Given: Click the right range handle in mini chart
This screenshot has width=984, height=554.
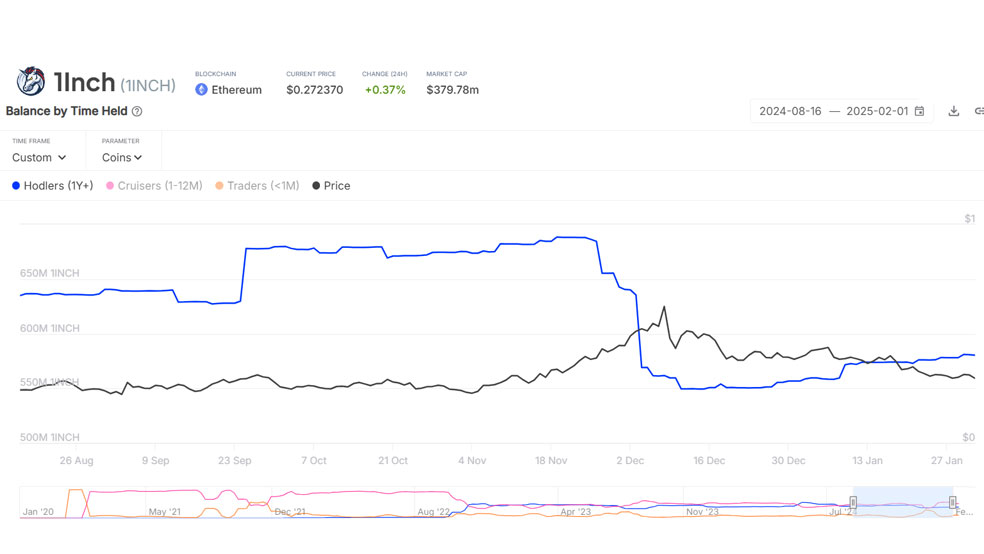Looking at the screenshot, I should click(x=953, y=502).
